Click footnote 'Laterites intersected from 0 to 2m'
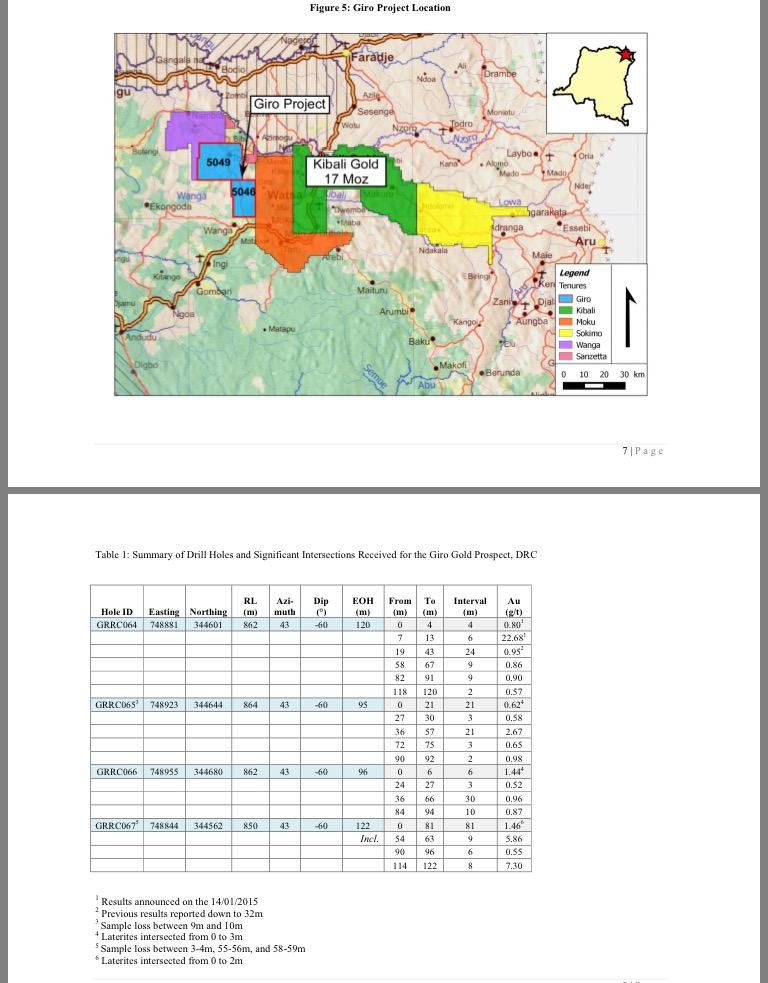The height and width of the screenshot is (983, 768). [x=169, y=960]
